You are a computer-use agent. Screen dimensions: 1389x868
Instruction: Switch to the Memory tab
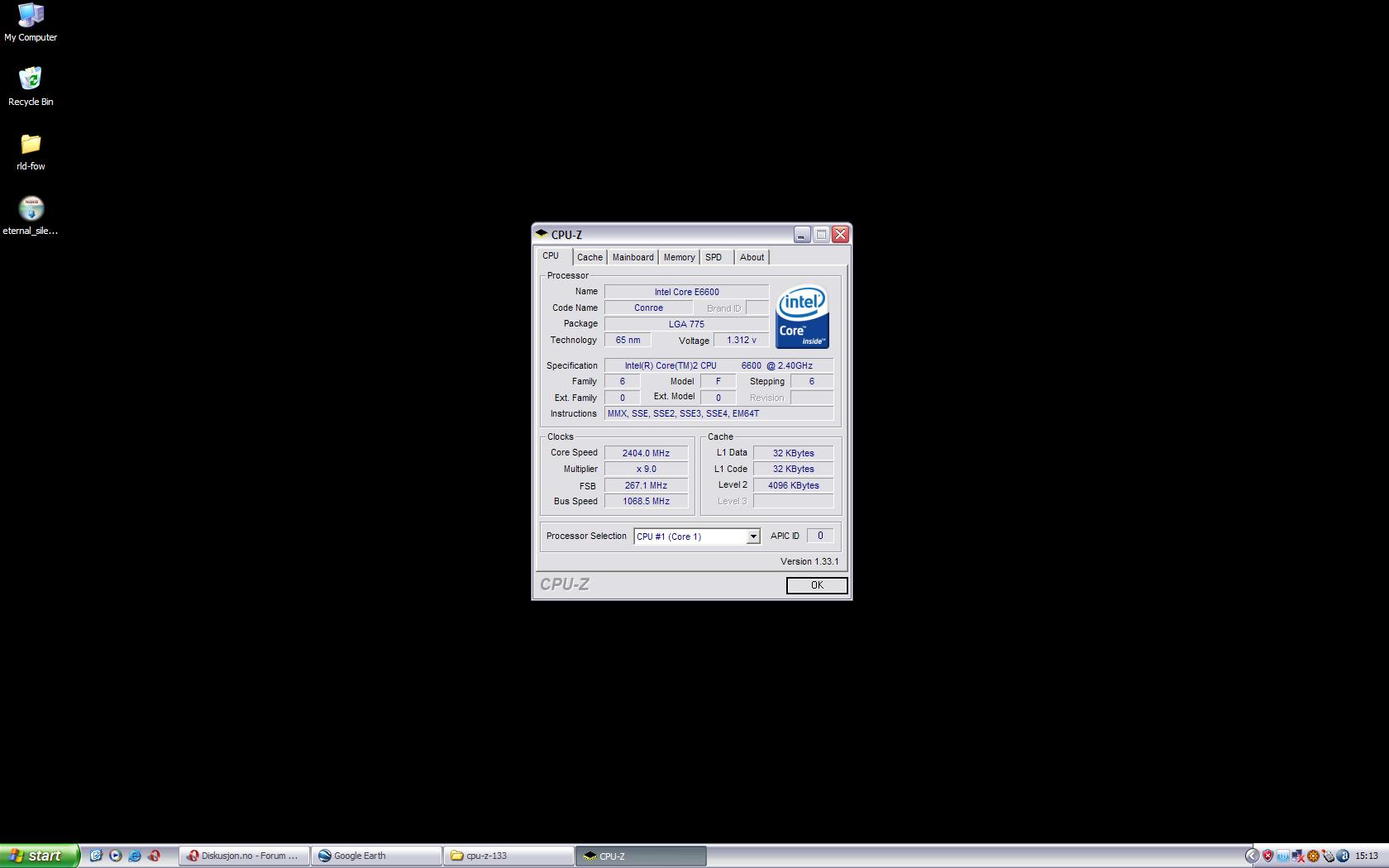coord(679,257)
